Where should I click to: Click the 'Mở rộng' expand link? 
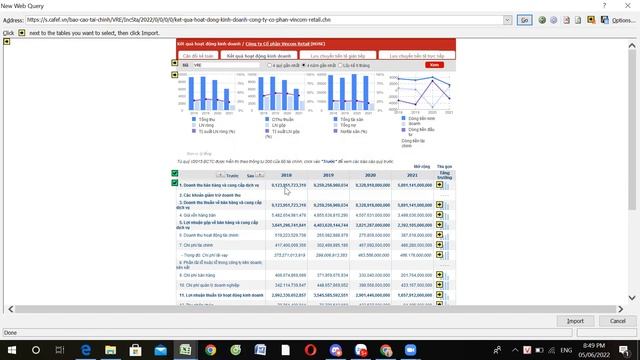click(x=422, y=167)
